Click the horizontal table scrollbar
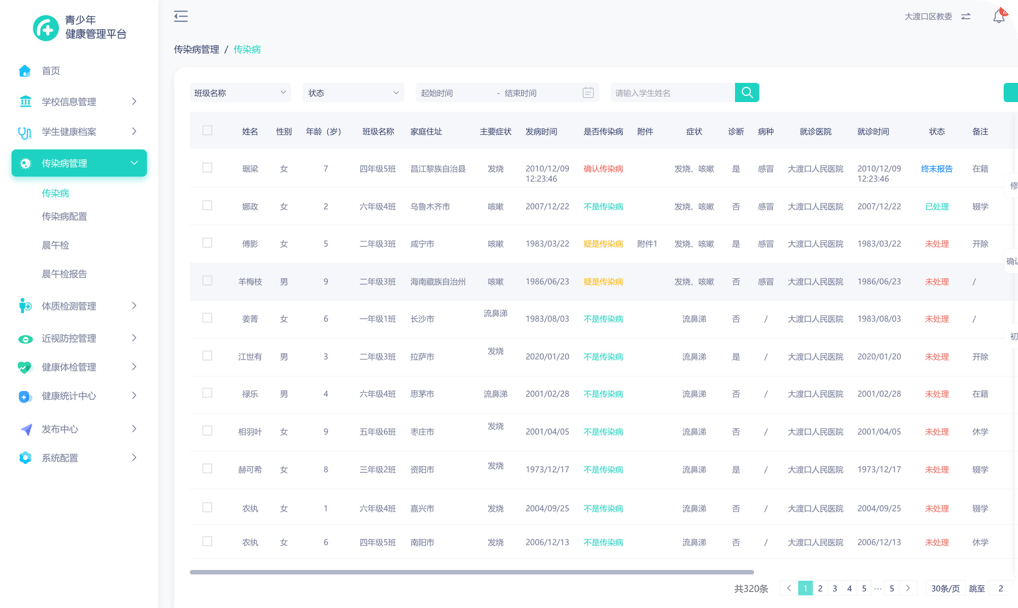Image resolution: width=1018 pixels, height=608 pixels. tap(471, 572)
